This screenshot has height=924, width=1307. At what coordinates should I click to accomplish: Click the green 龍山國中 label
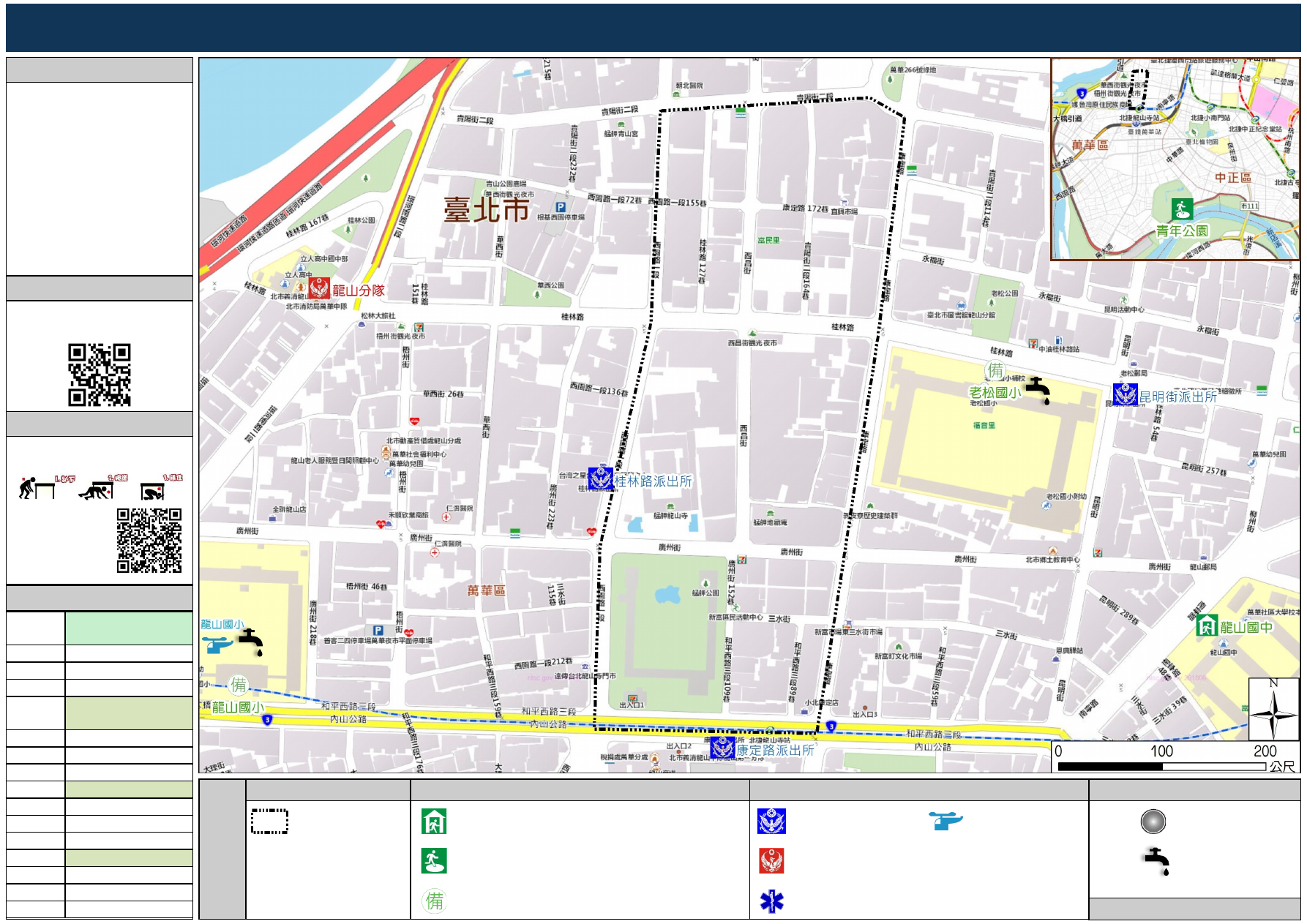pos(1246,627)
